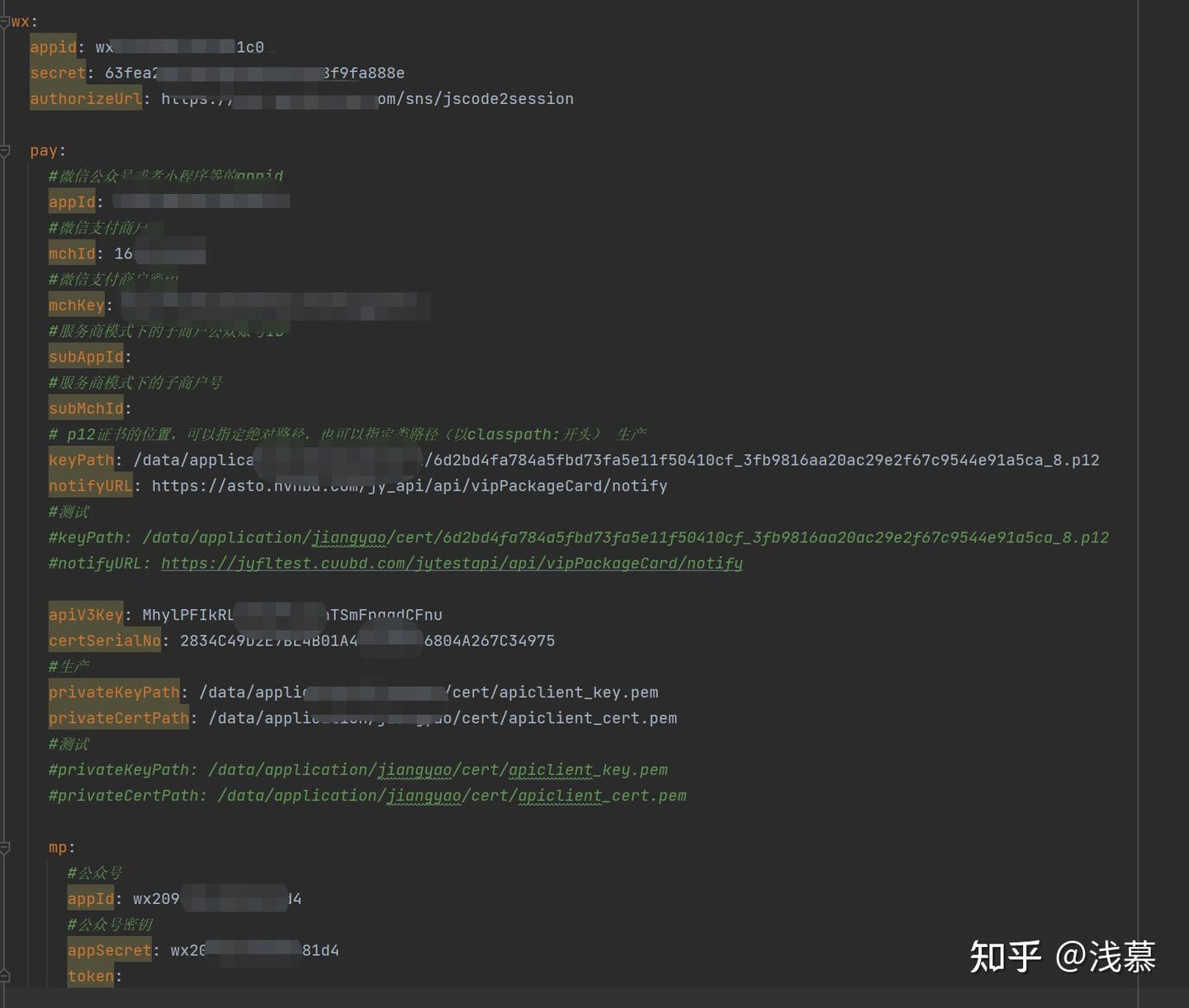This screenshot has width=1189, height=1008.
Task: Open the jyfltest.cuubd.com notifyURL test link
Action: pos(451,563)
